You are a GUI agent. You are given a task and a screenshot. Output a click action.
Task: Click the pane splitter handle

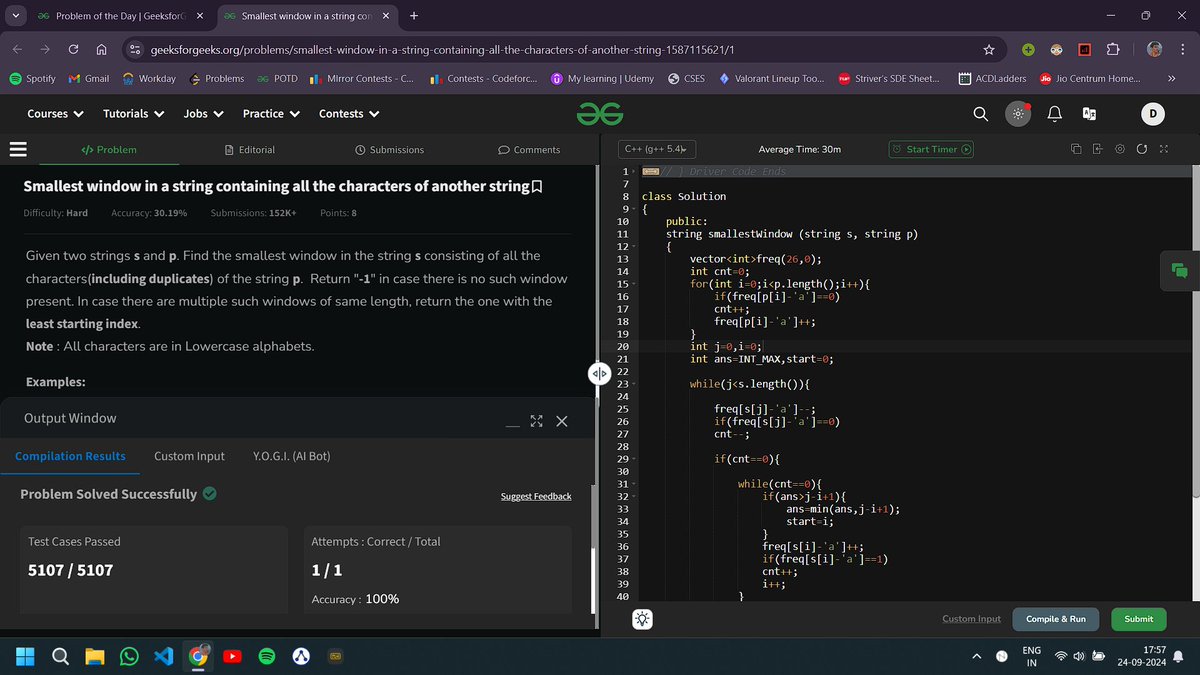599,374
